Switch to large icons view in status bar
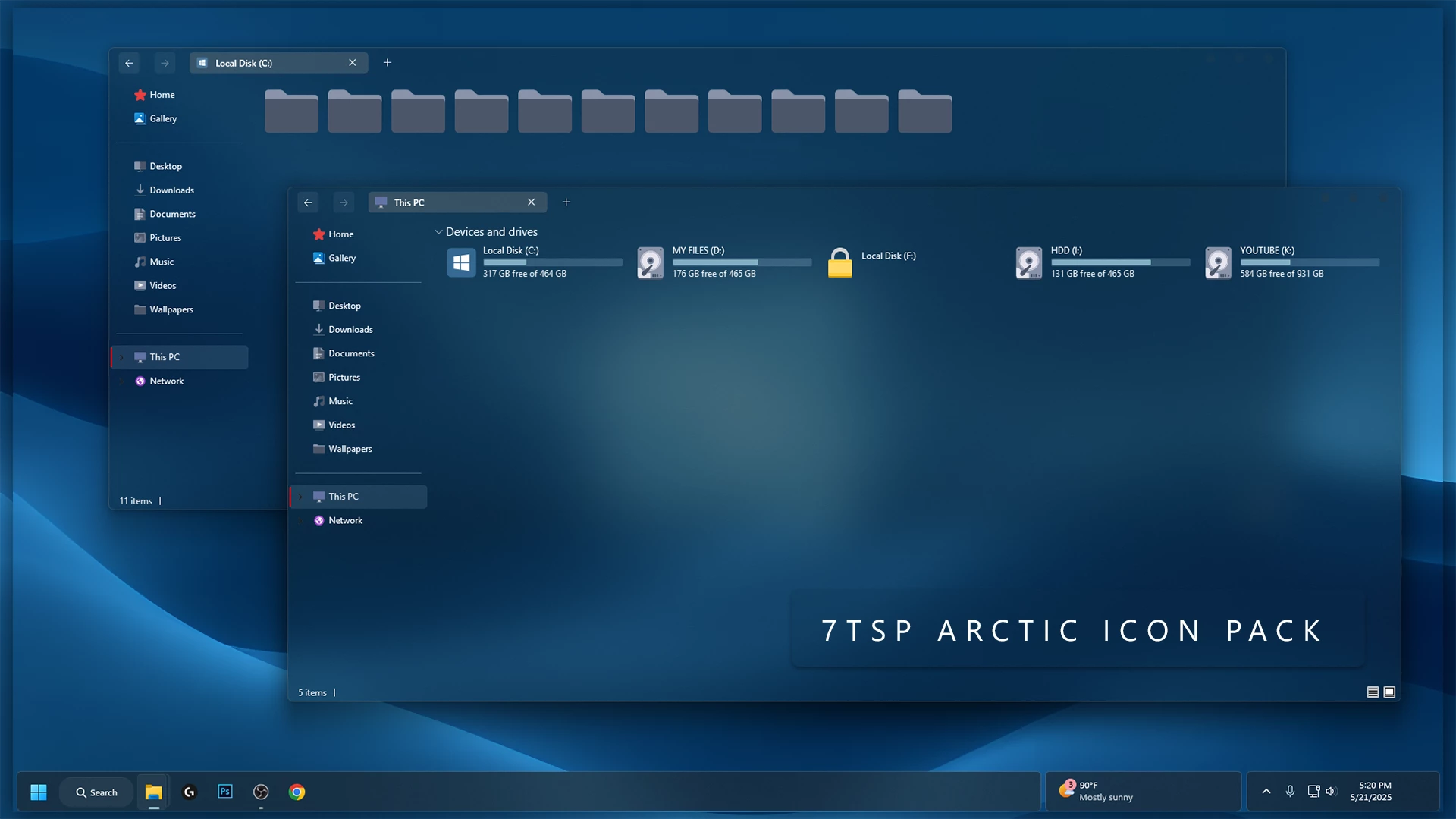 click(x=1389, y=692)
